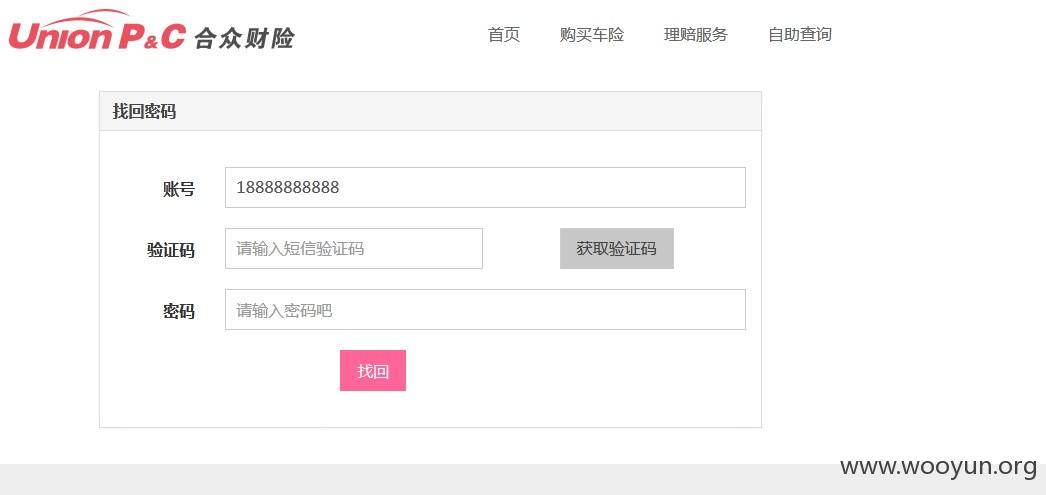The height and width of the screenshot is (495, 1046).
Task: Submit with the pink 找回 button
Action: coord(373,371)
